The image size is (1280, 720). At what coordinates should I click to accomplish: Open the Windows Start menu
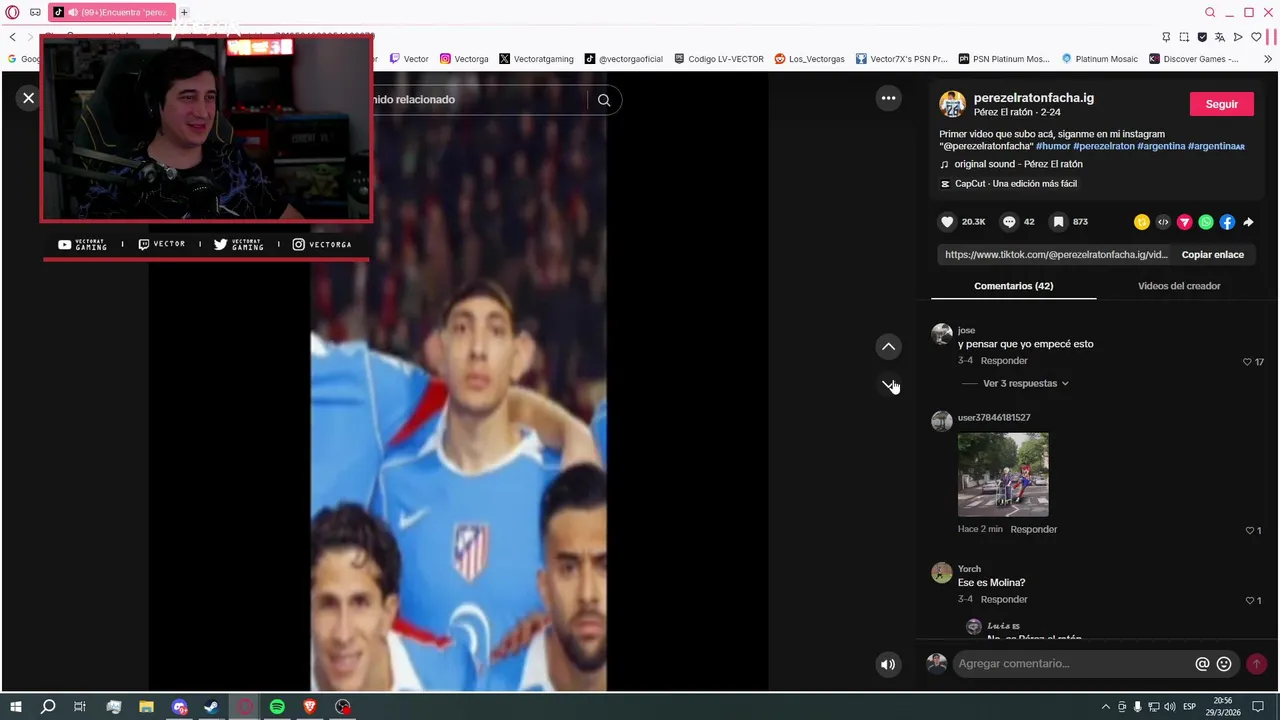pyautogui.click(x=16, y=707)
